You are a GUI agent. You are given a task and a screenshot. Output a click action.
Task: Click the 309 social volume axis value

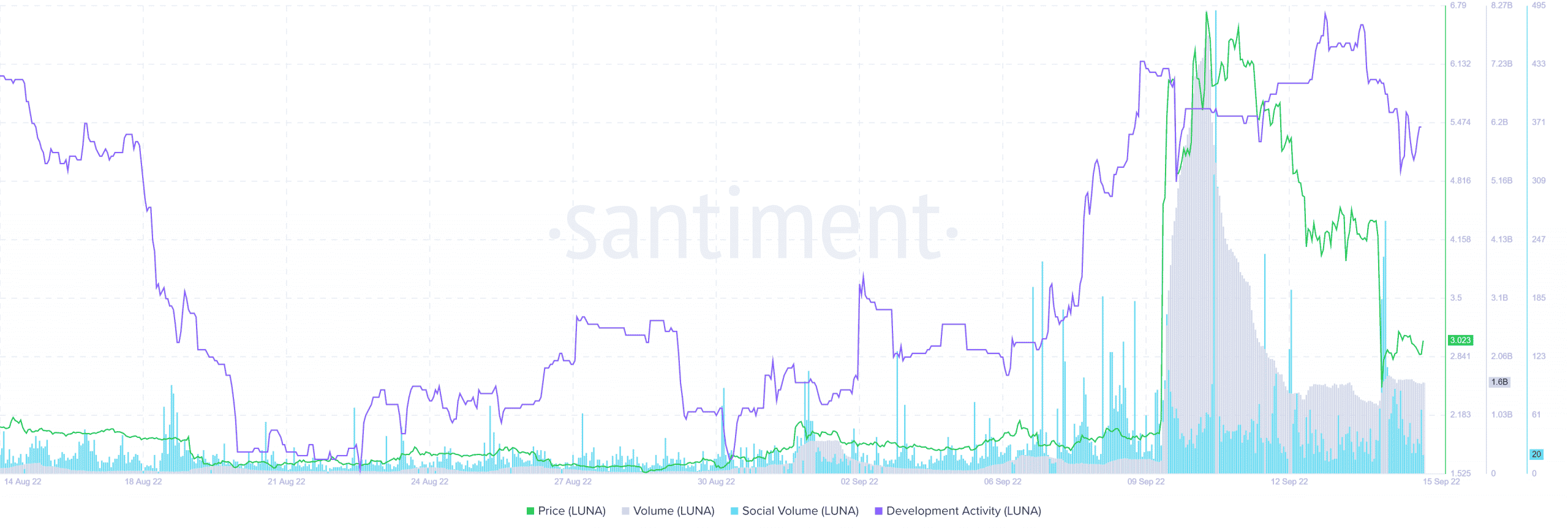coord(1539,181)
